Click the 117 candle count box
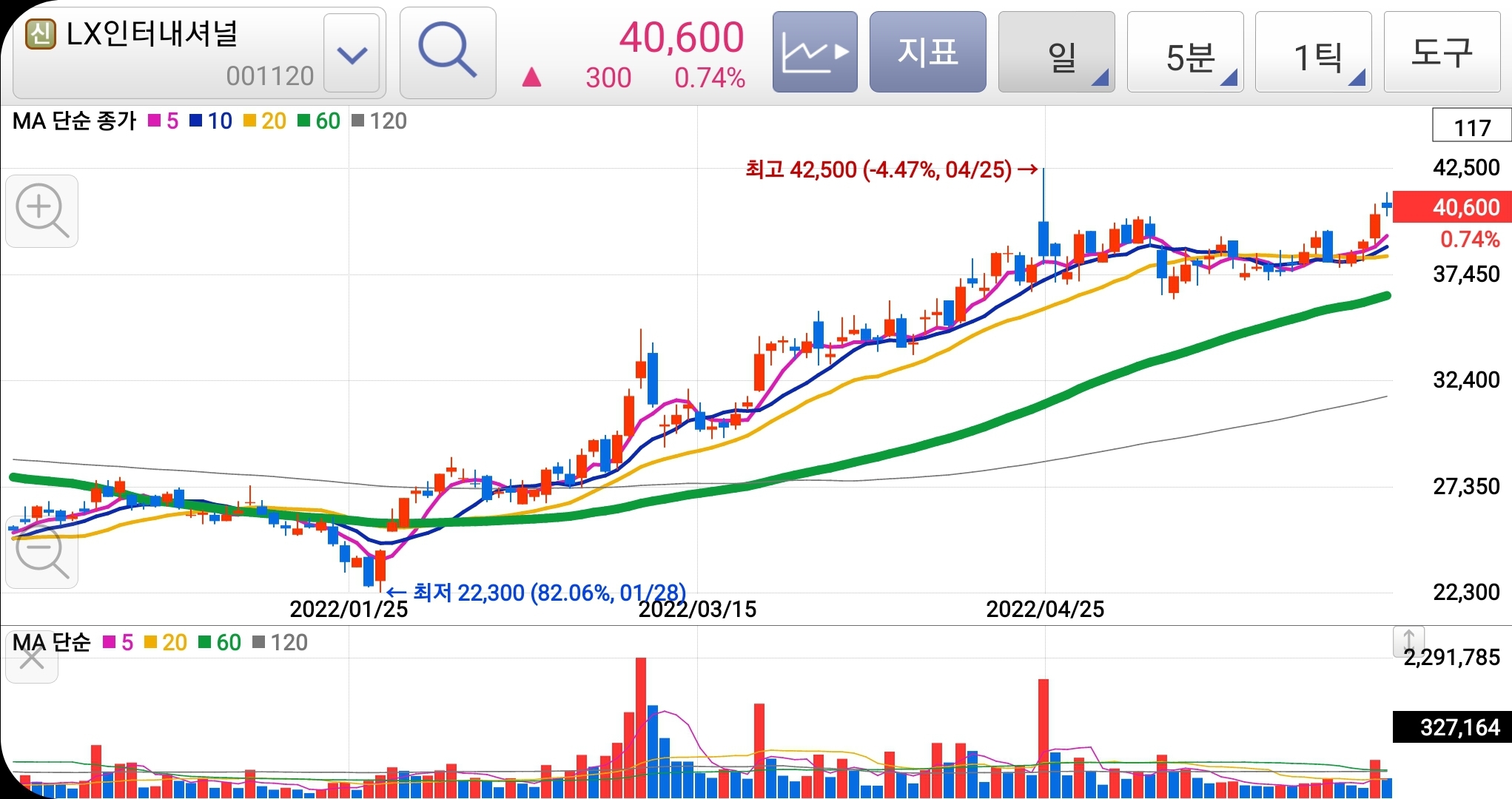 1471,127
